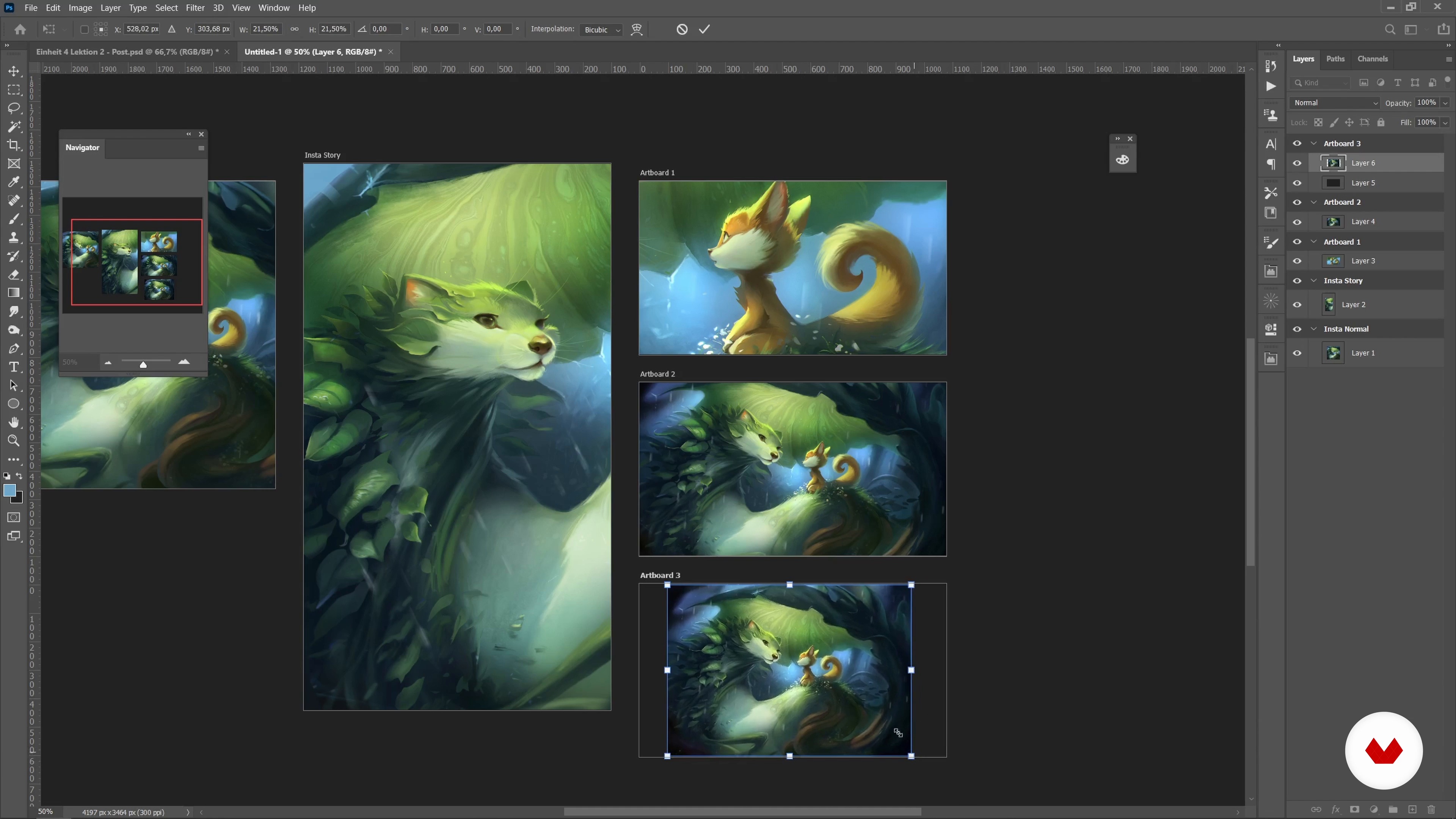Viewport: 1456px width, 819px height.
Task: Zoom in button in Navigator
Action: click(184, 362)
